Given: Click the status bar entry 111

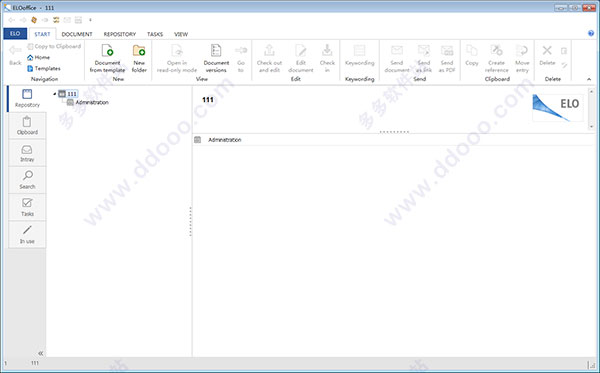Looking at the screenshot, I should [35, 363].
